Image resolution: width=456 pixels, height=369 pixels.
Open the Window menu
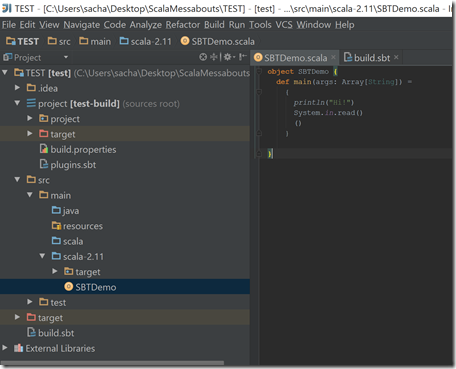[x=314, y=25]
